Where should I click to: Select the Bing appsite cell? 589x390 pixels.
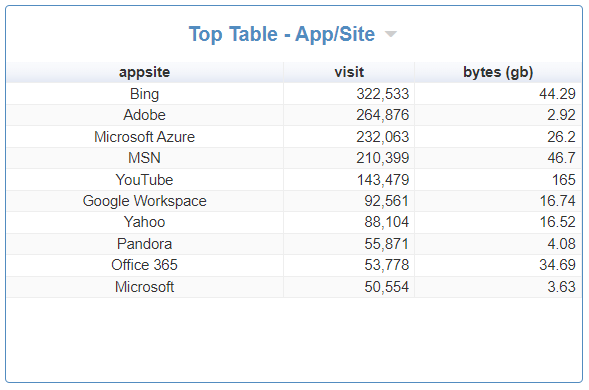(x=145, y=94)
